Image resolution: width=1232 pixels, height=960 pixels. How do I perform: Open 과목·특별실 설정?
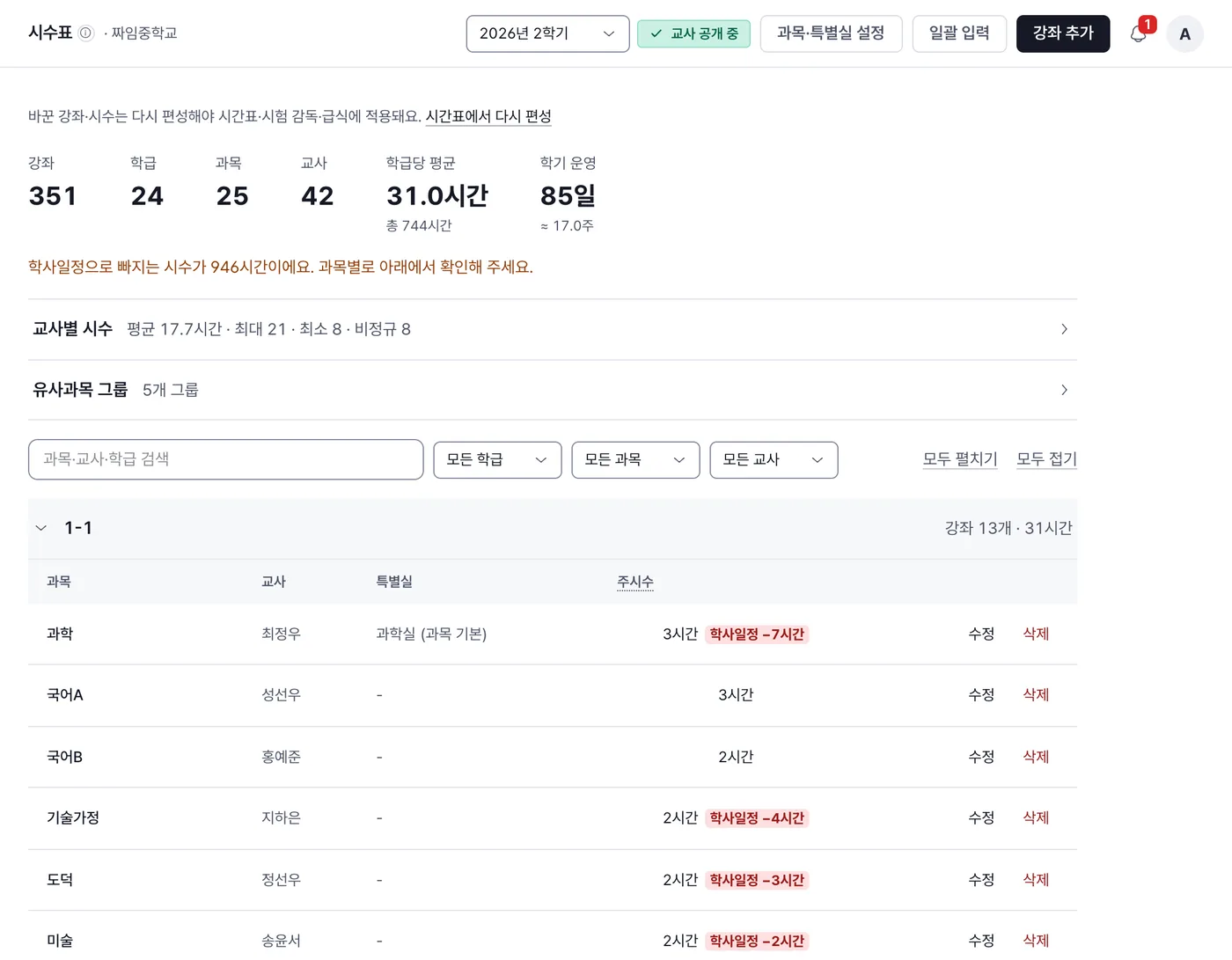(x=831, y=33)
